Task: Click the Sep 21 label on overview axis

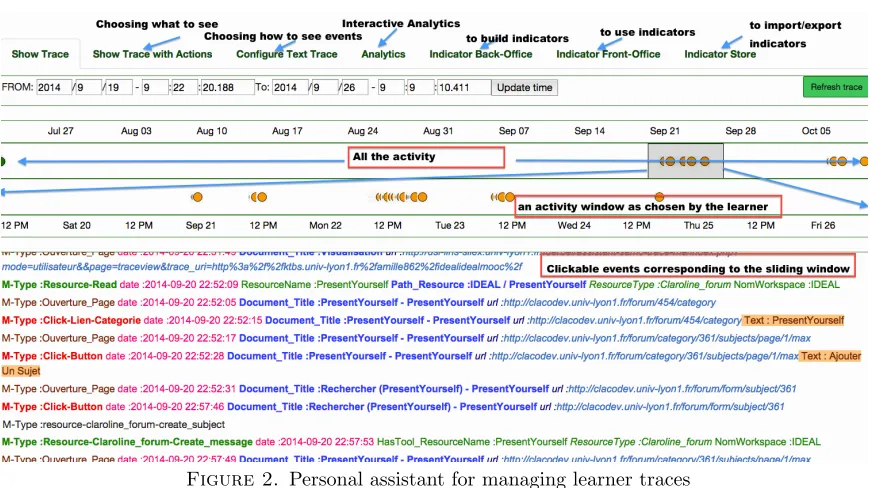Action: coord(665,131)
